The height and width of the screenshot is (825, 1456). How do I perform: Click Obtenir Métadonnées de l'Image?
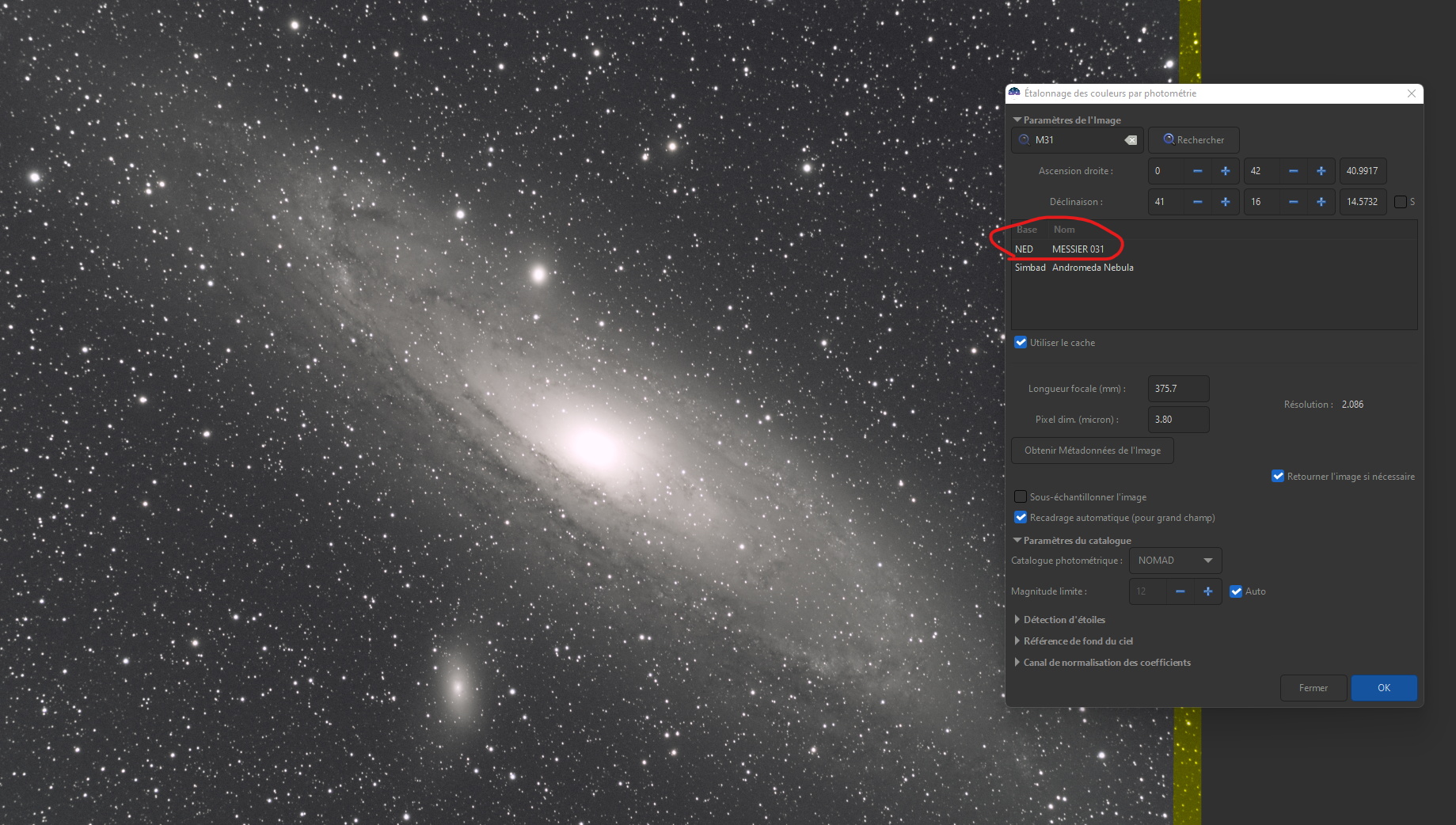coord(1093,451)
